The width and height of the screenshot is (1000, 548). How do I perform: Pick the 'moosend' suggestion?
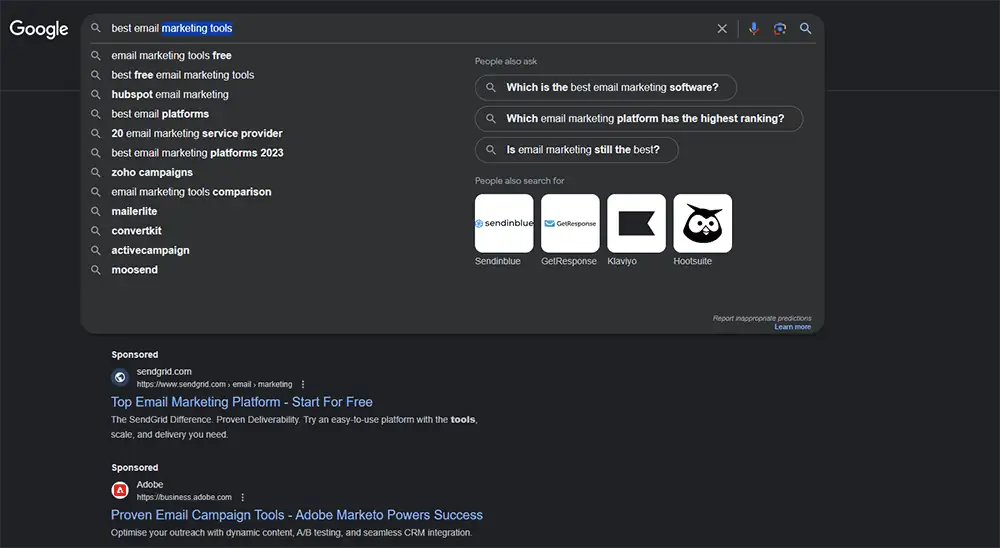[x=135, y=269]
